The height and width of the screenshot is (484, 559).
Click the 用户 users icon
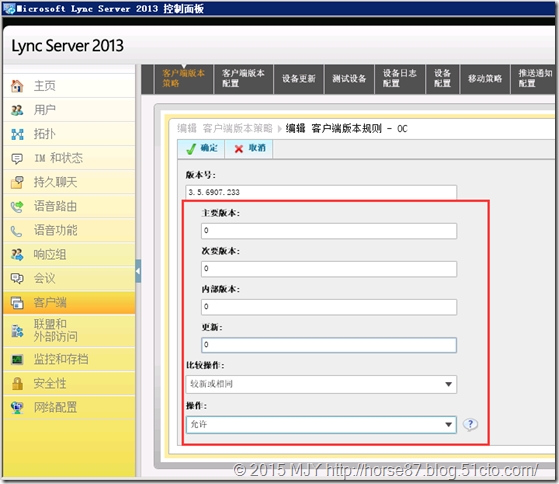(17, 110)
